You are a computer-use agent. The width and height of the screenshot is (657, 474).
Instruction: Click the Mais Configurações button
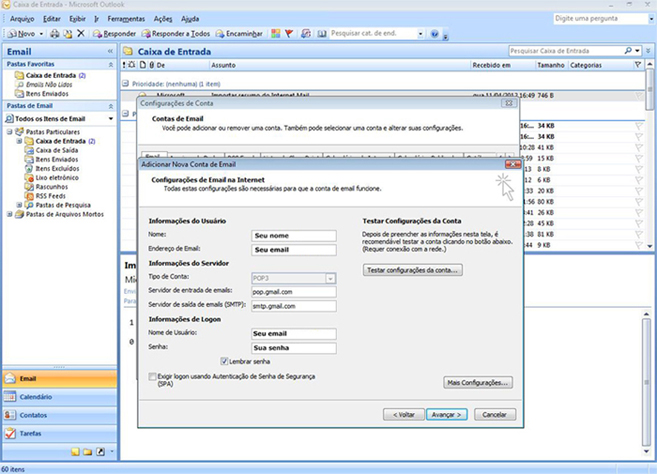[478, 382]
